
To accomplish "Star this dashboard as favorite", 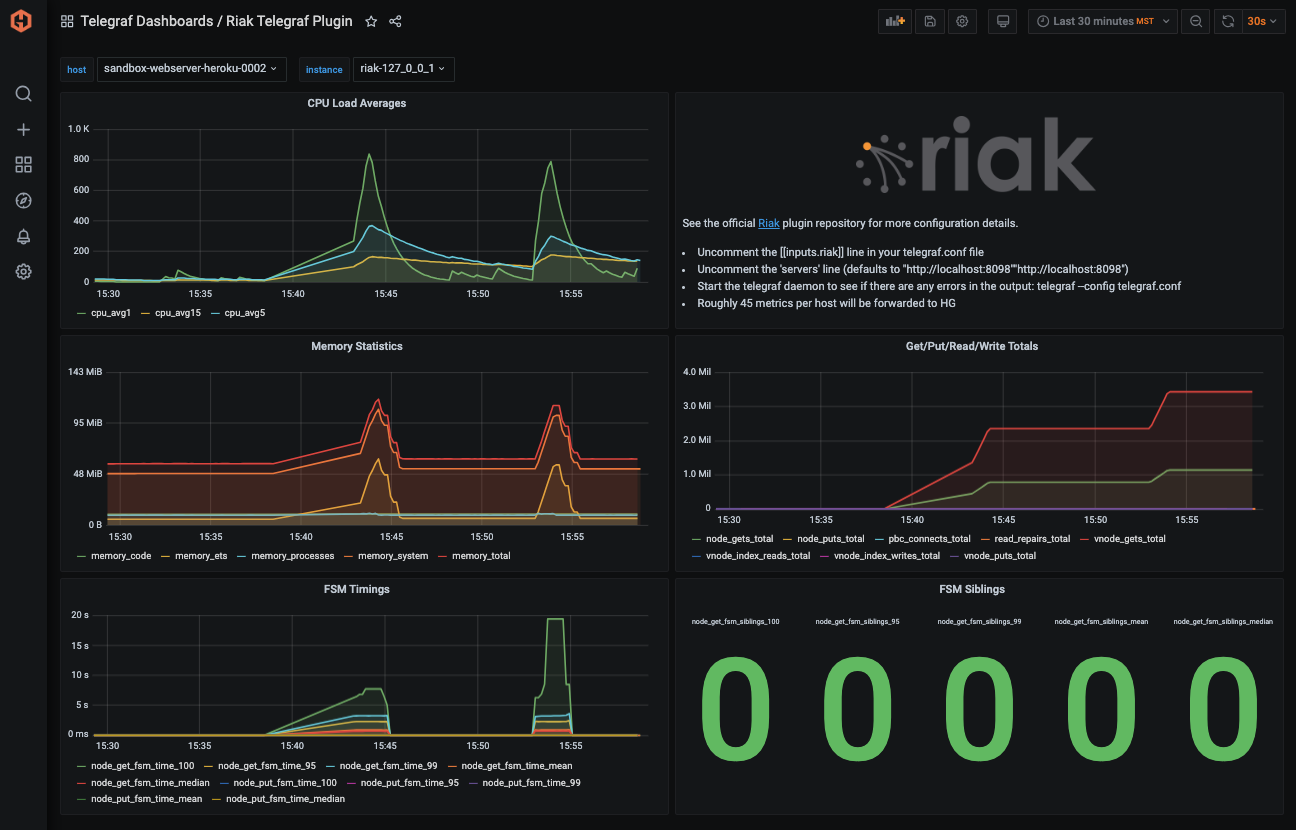I will [371, 21].
